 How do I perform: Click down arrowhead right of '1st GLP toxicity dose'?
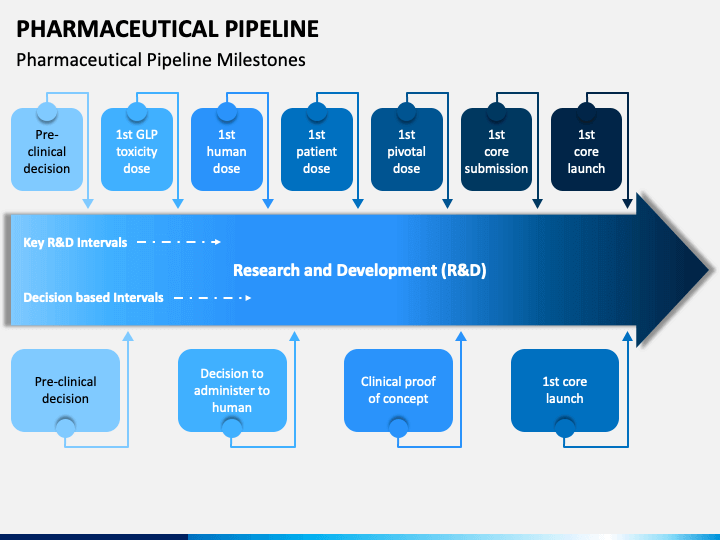click(x=178, y=204)
